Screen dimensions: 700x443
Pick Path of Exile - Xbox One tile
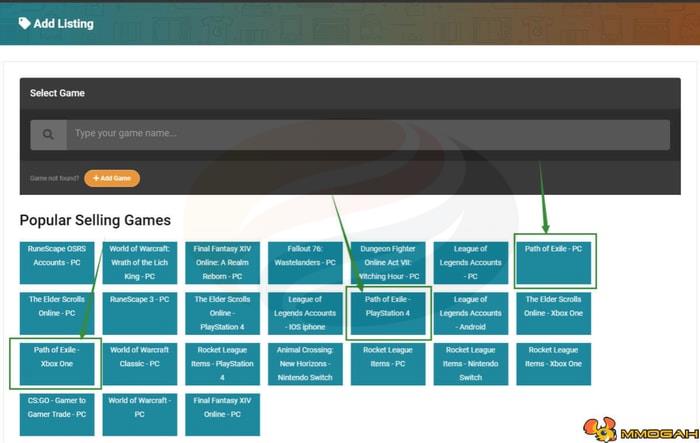[57, 363]
